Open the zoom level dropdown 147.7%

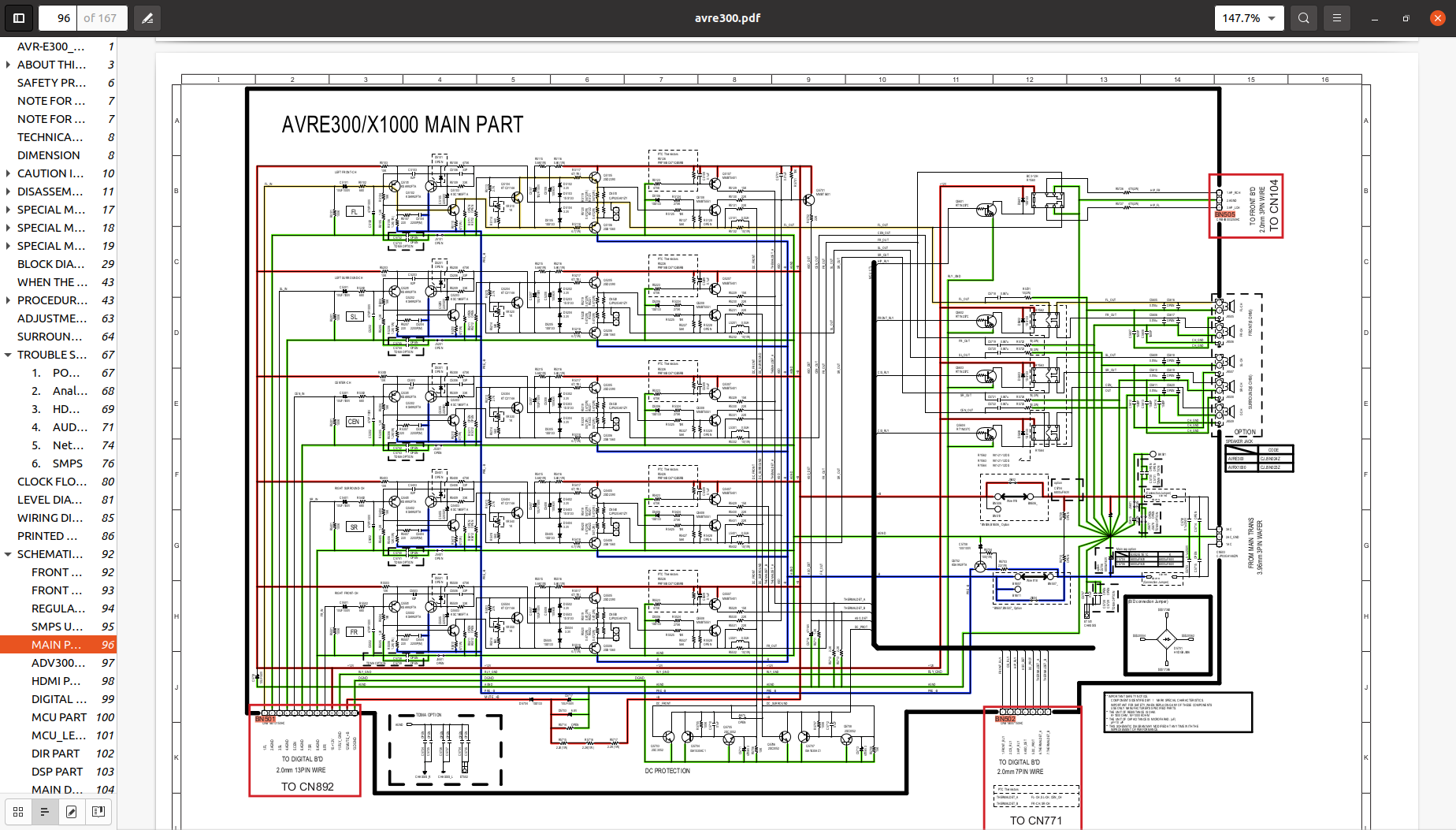coord(1249,18)
